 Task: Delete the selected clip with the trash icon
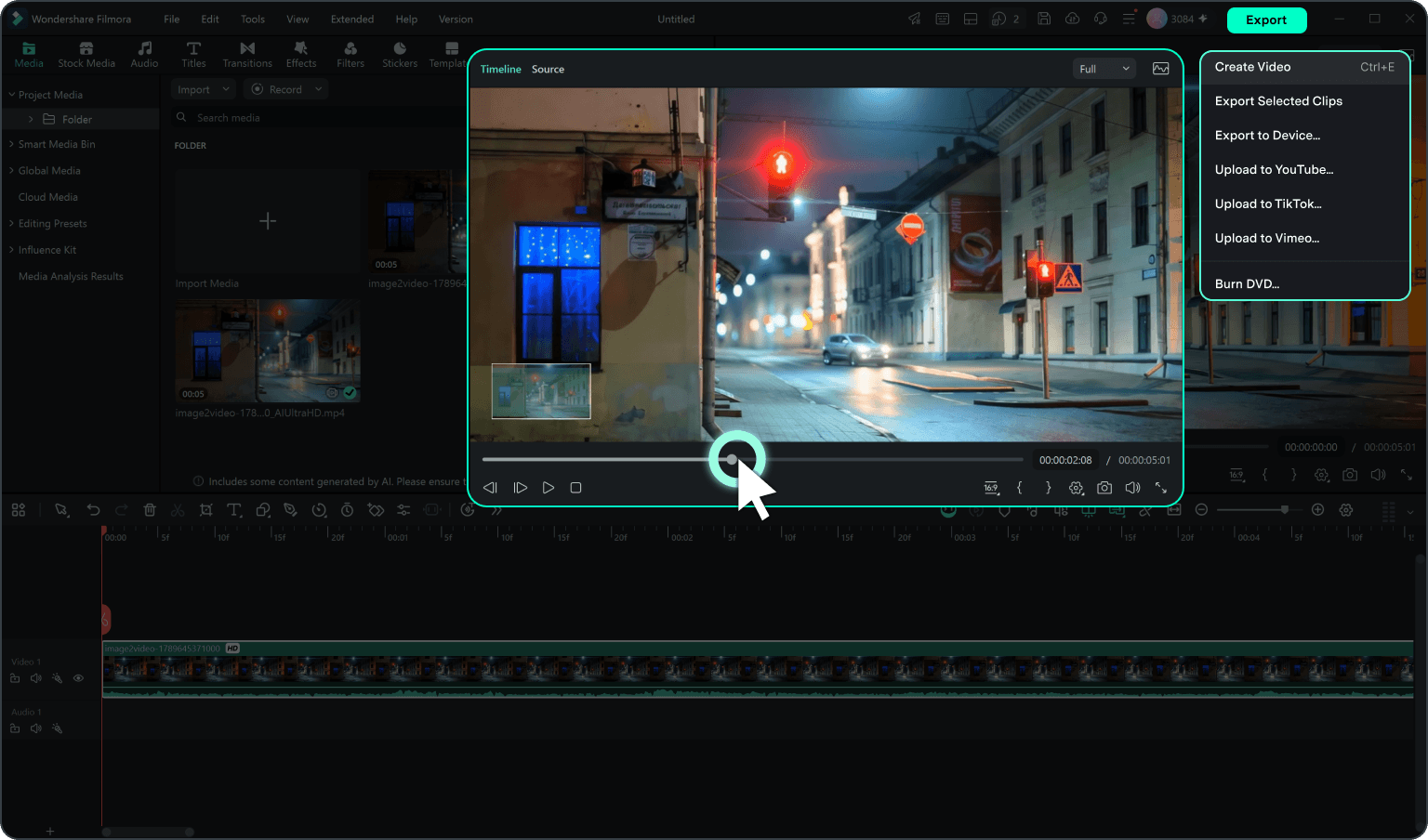click(150, 510)
